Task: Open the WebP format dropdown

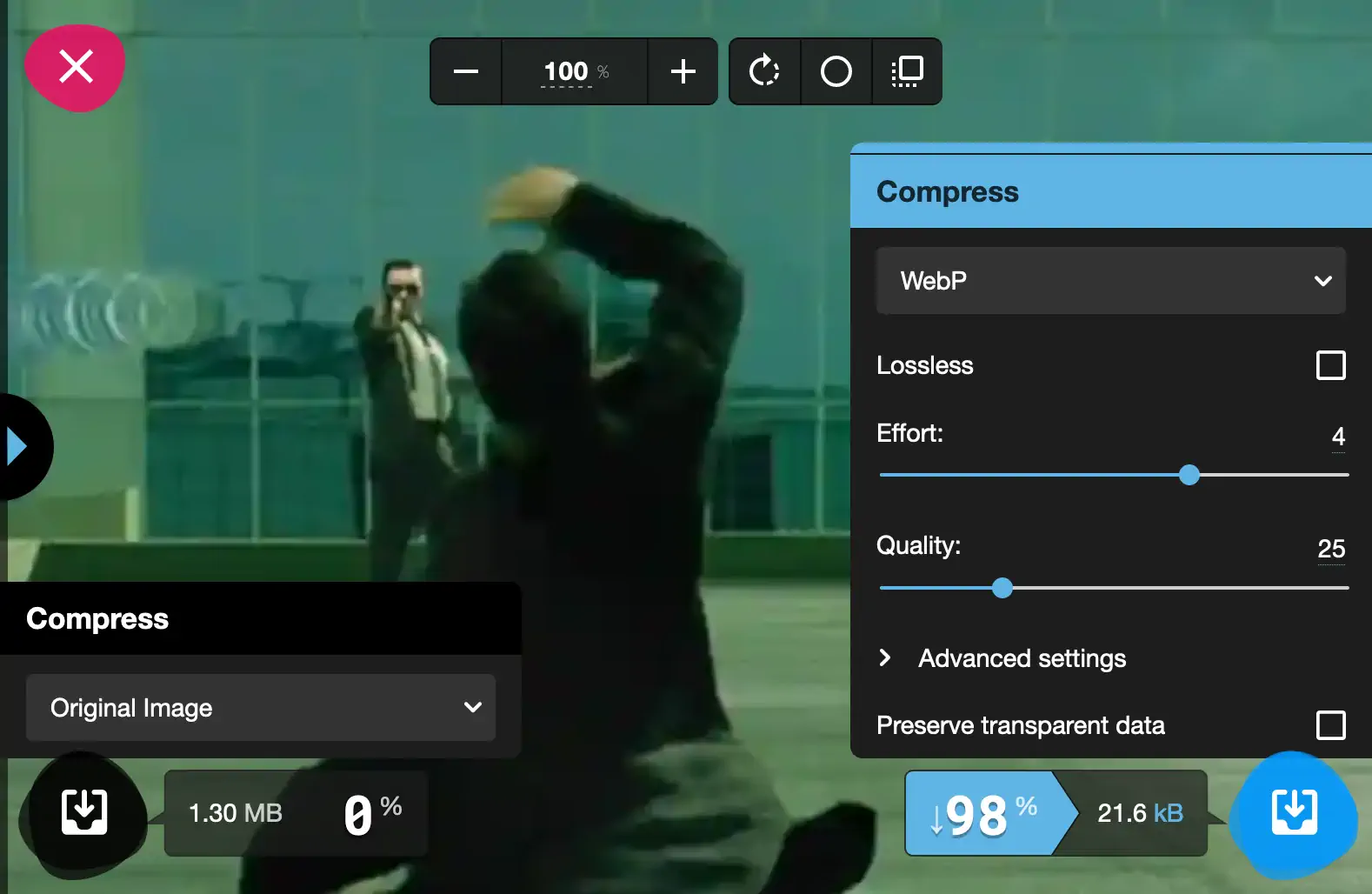Action: coord(1110,281)
